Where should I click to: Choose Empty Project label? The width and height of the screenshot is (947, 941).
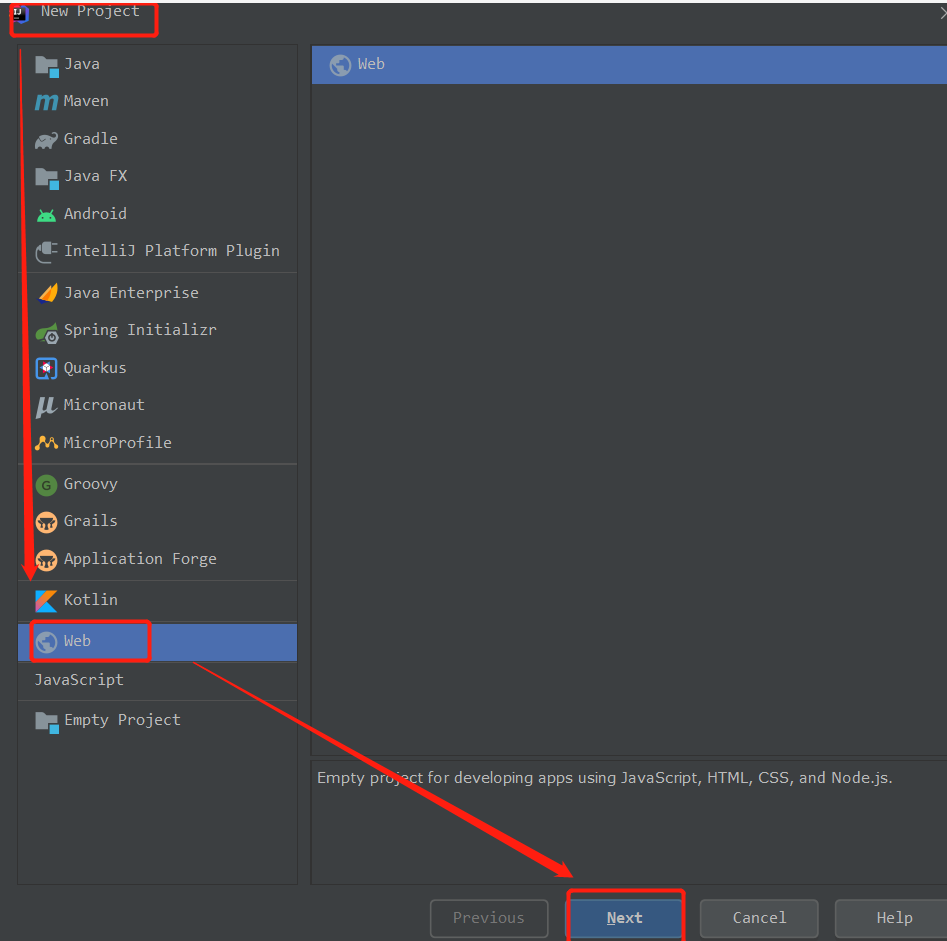pos(123,720)
